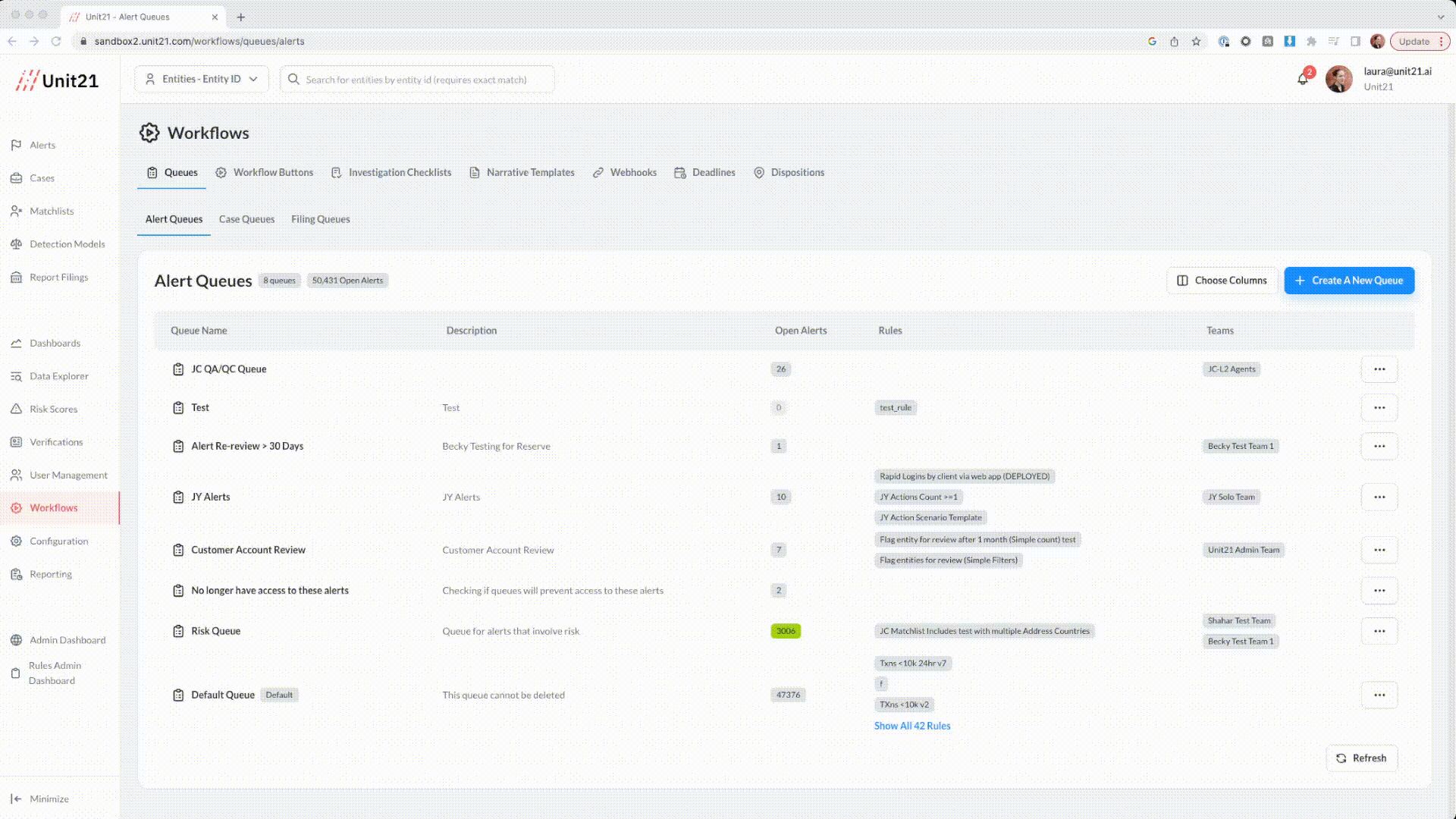Click the browser page reload icon

[x=56, y=42]
